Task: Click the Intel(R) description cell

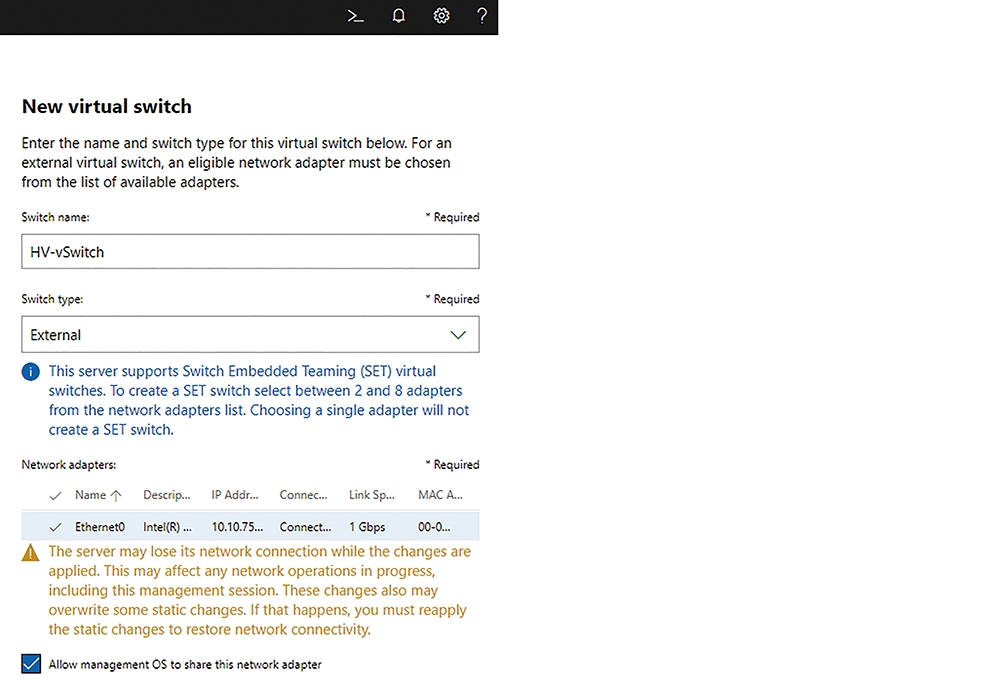Action: 167,527
